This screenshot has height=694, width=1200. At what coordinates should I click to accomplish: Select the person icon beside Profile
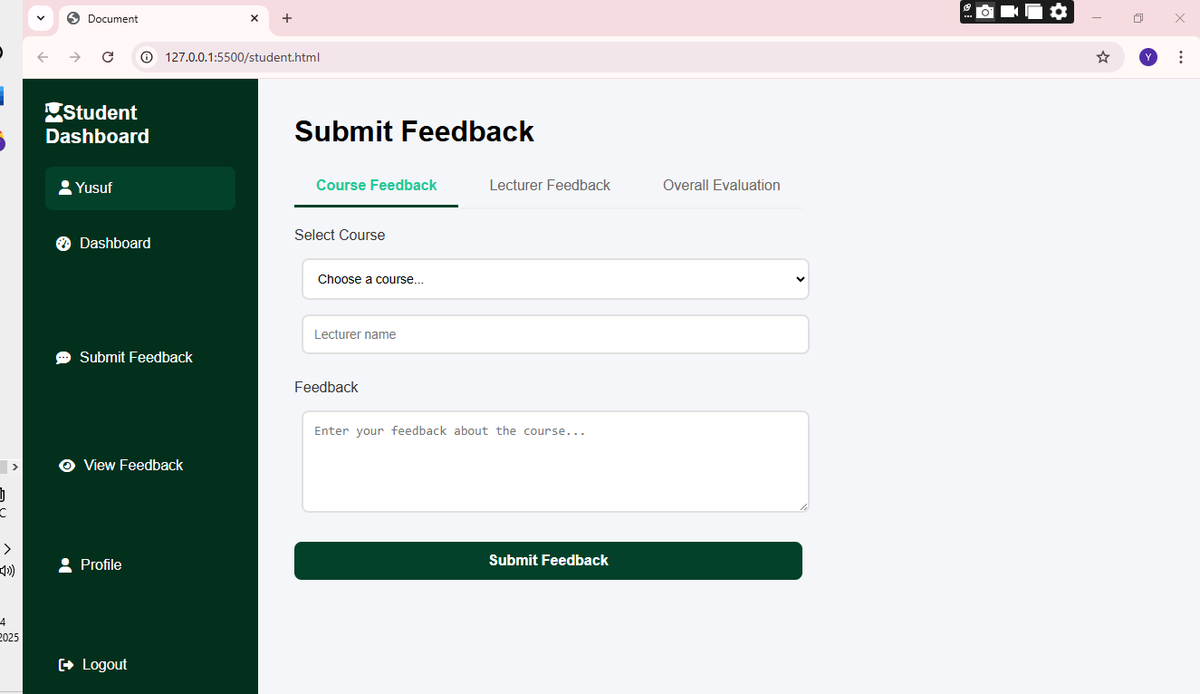click(x=65, y=565)
